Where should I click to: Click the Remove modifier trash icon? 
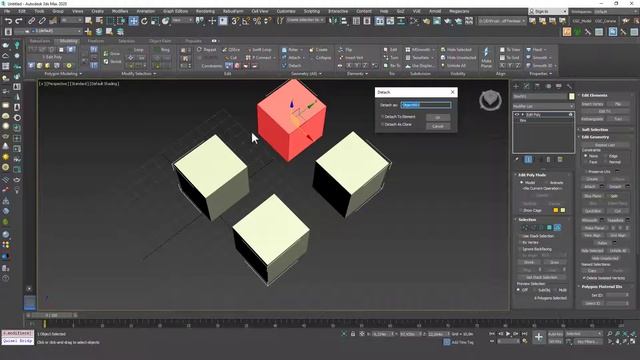[549, 160]
